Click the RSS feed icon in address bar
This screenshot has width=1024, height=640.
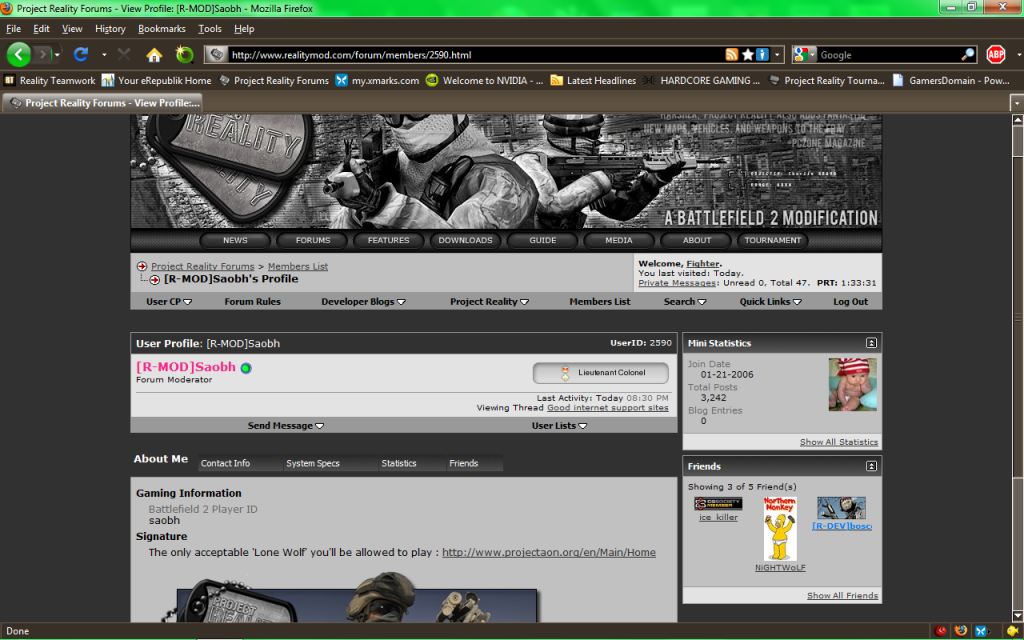[x=732, y=54]
